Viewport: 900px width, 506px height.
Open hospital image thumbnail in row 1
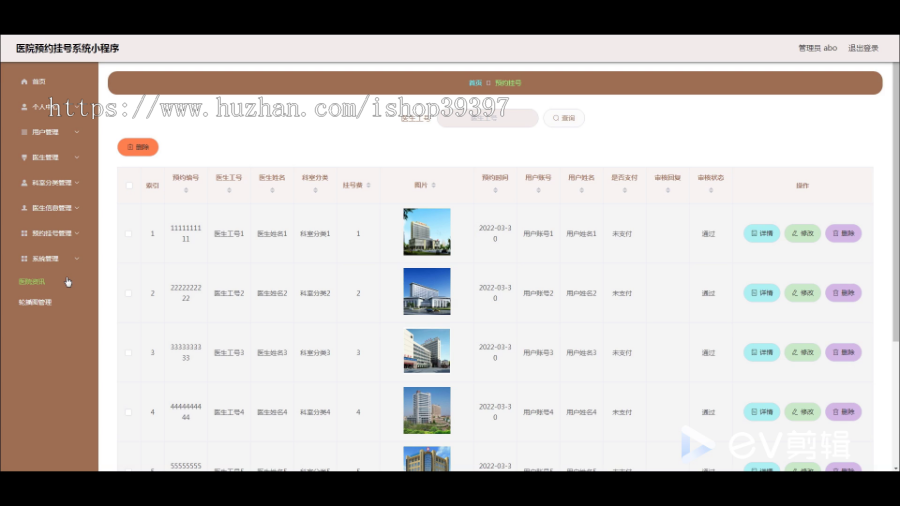[426, 232]
